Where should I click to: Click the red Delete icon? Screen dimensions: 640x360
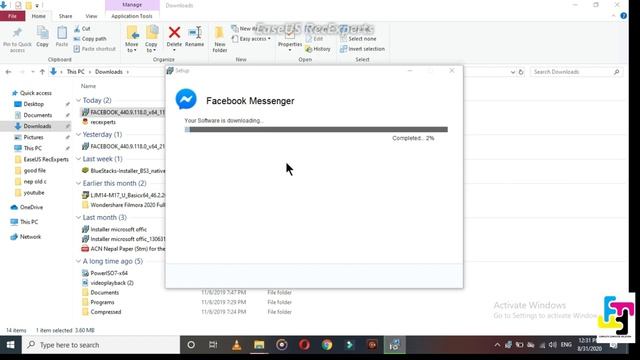tap(174, 32)
